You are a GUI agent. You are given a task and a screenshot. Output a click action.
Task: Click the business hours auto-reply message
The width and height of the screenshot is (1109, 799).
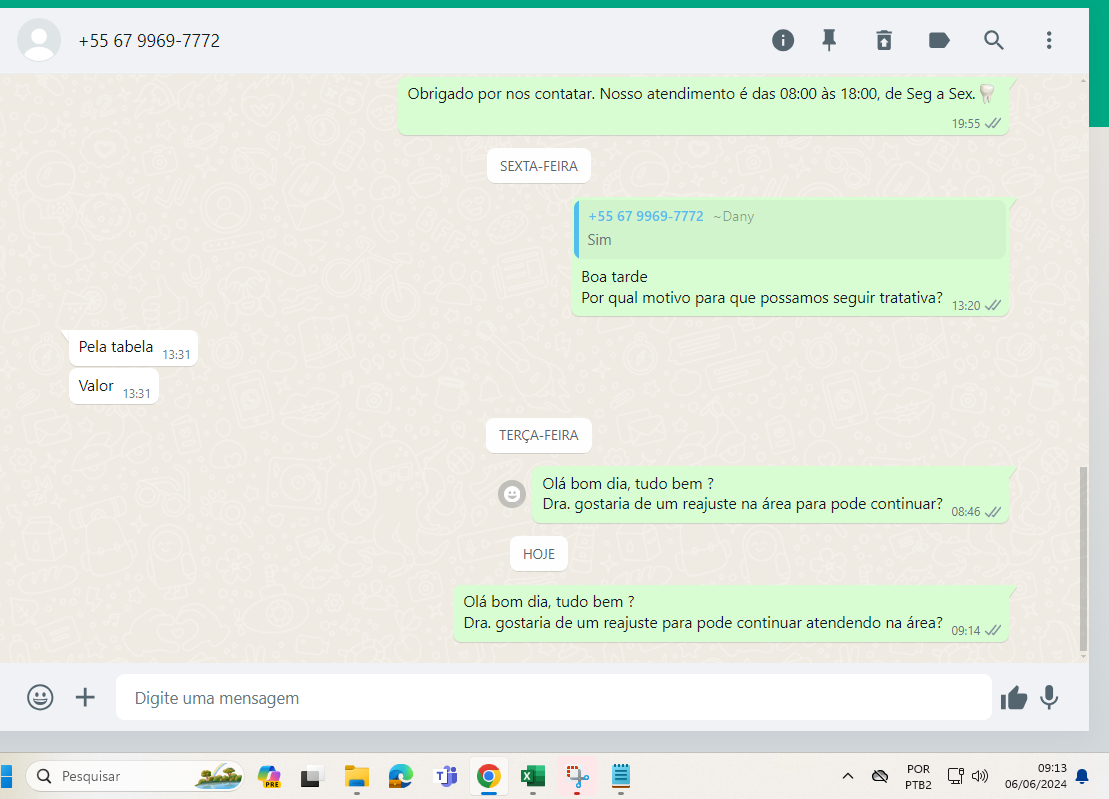coord(703,105)
